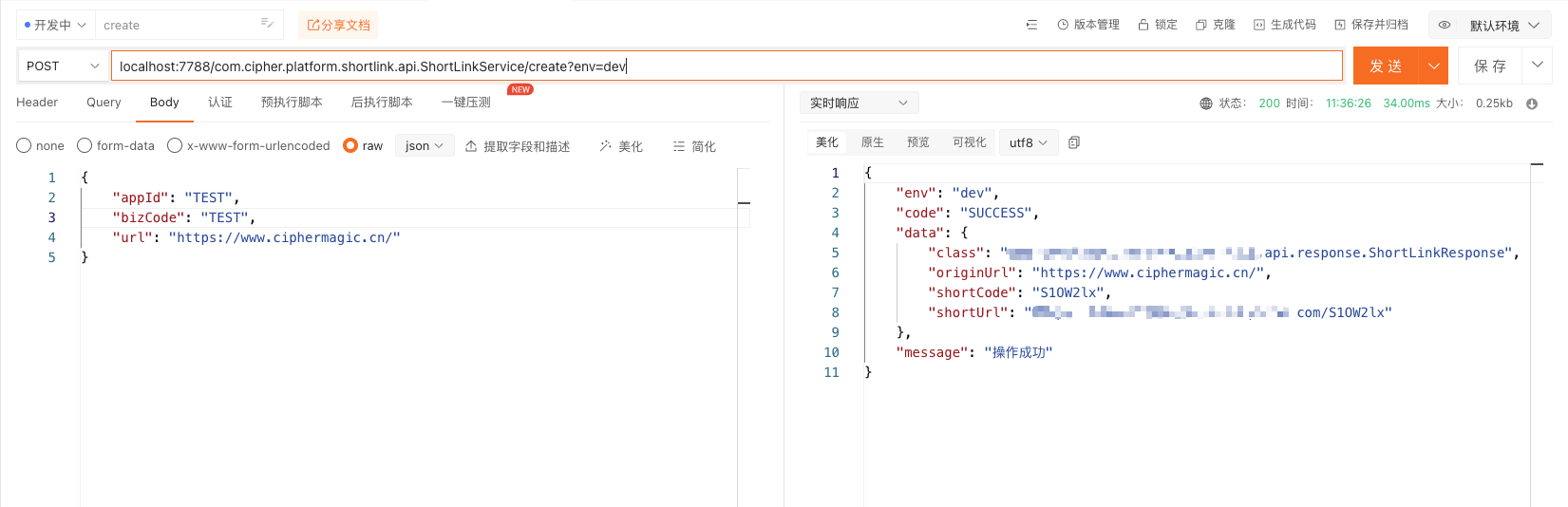
Task: Open 版本管理 version management
Action: (1088, 25)
